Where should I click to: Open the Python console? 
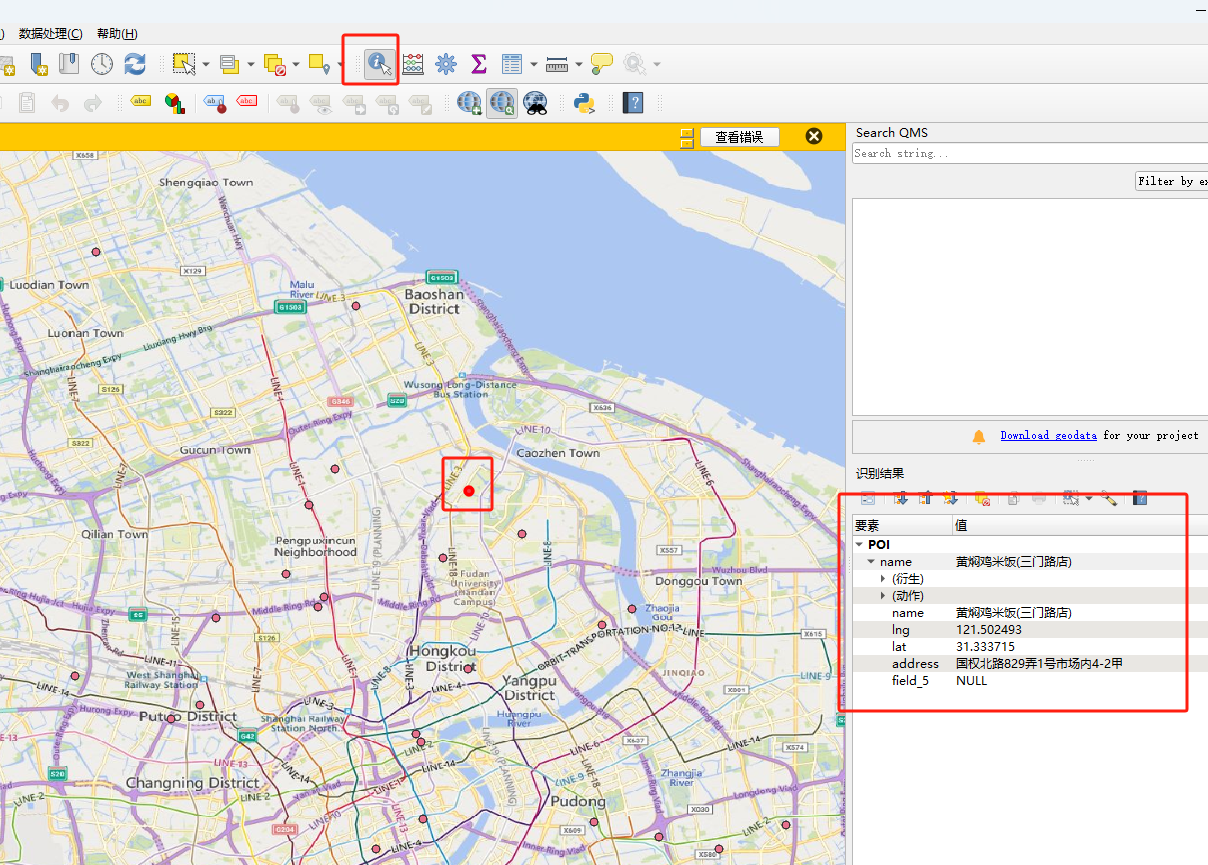point(585,103)
